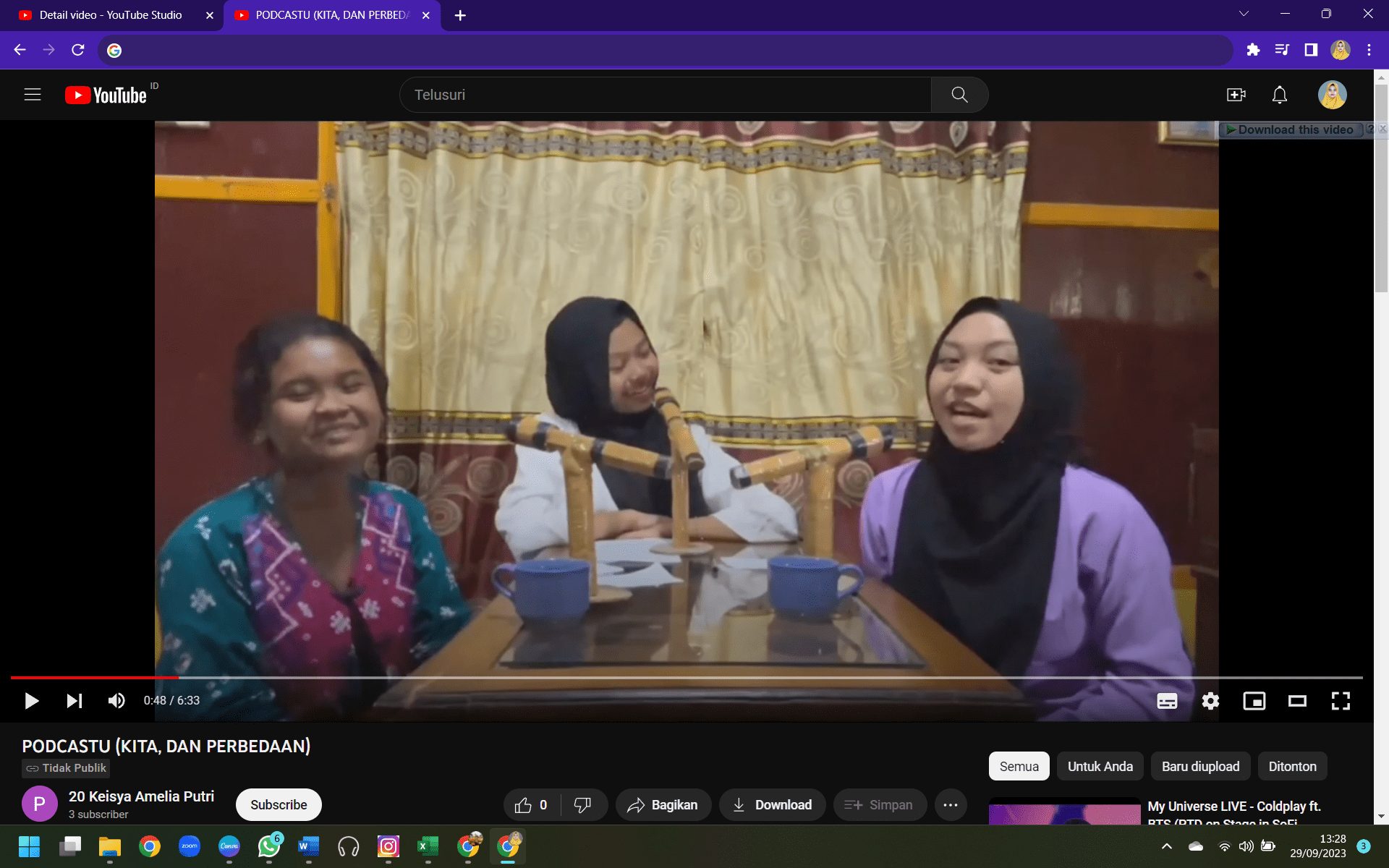Open YouTube hamburger guide menu

(x=33, y=95)
